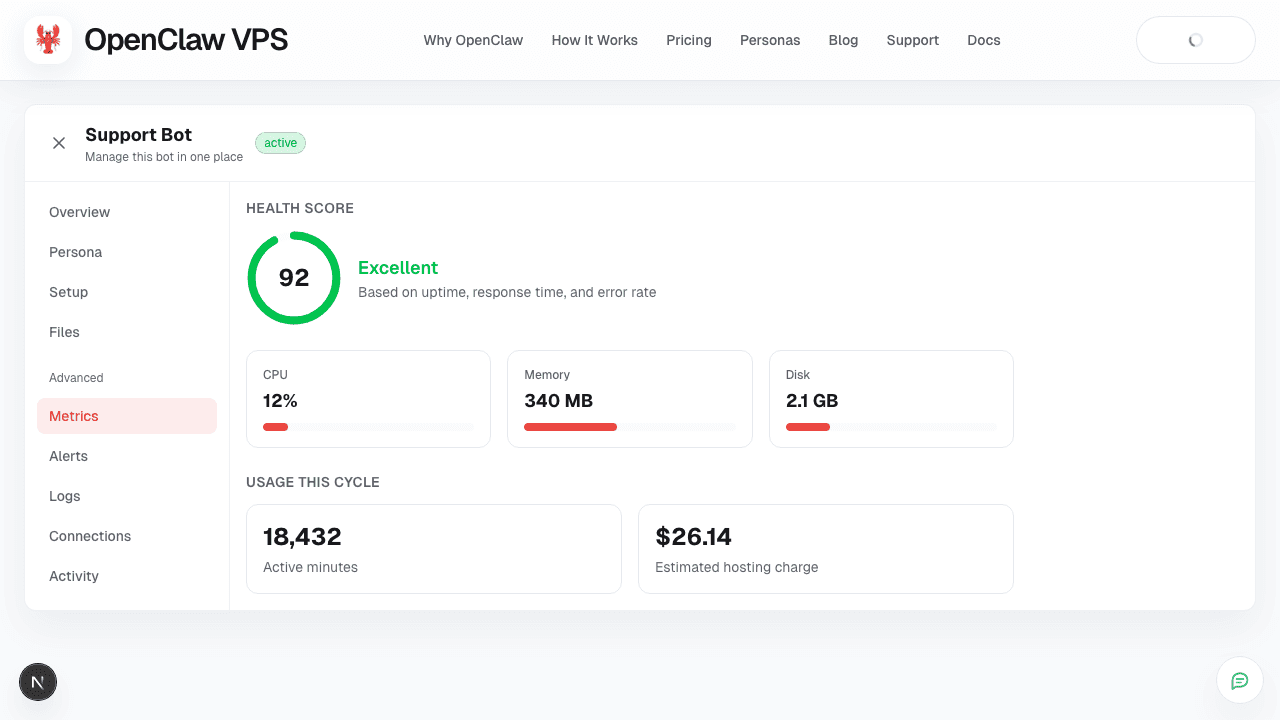Visit the Docs page

[983, 40]
